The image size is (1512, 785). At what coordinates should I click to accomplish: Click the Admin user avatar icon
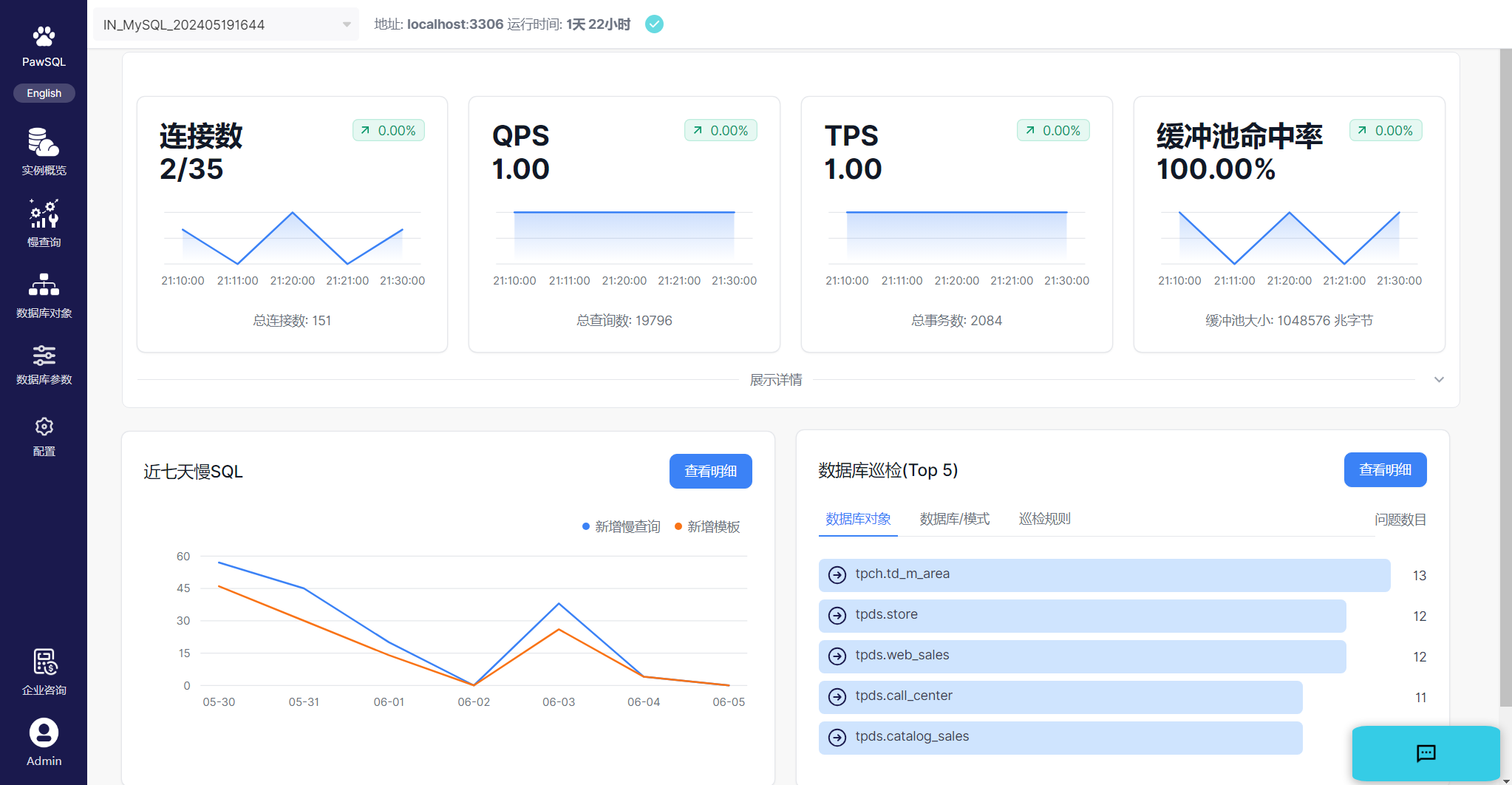44,733
